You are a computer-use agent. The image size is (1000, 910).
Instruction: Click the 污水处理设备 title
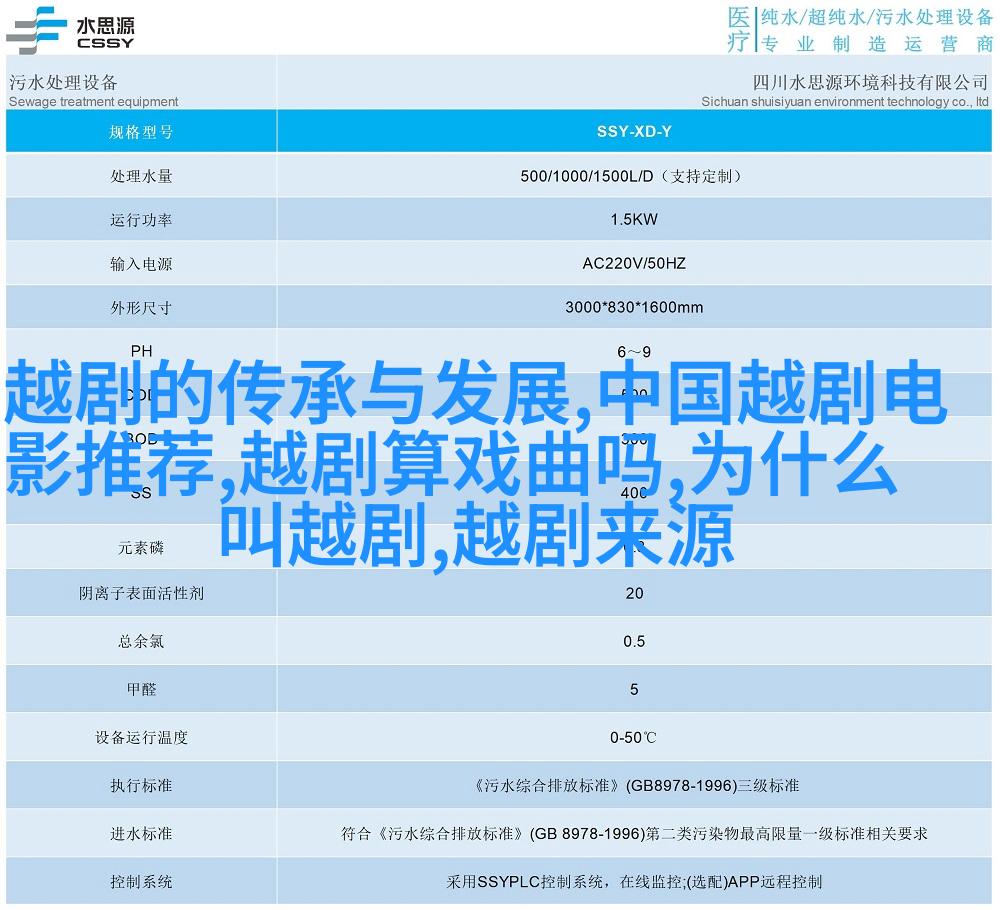(x=63, y=82)
